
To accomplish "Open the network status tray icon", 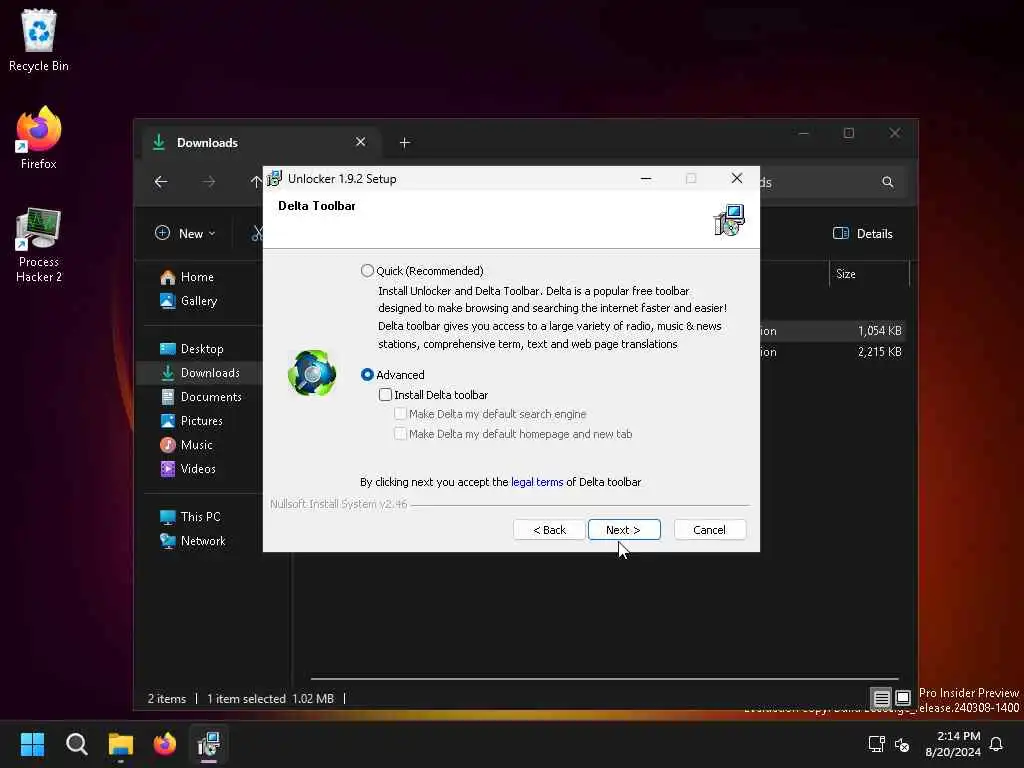I will [876, 744].
